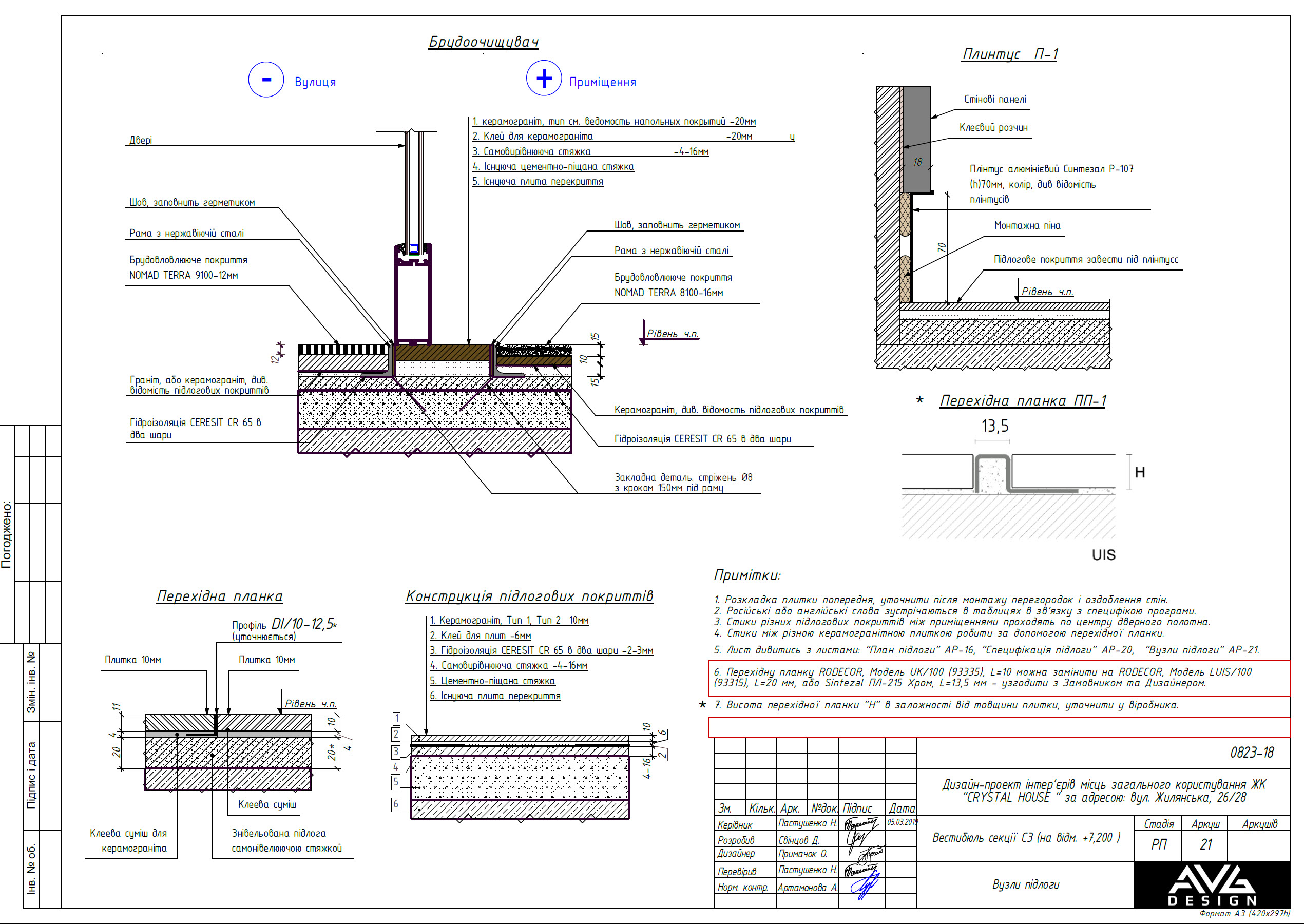
Task: Click the AVG Design logo
Action: [x=1211, y=885]
